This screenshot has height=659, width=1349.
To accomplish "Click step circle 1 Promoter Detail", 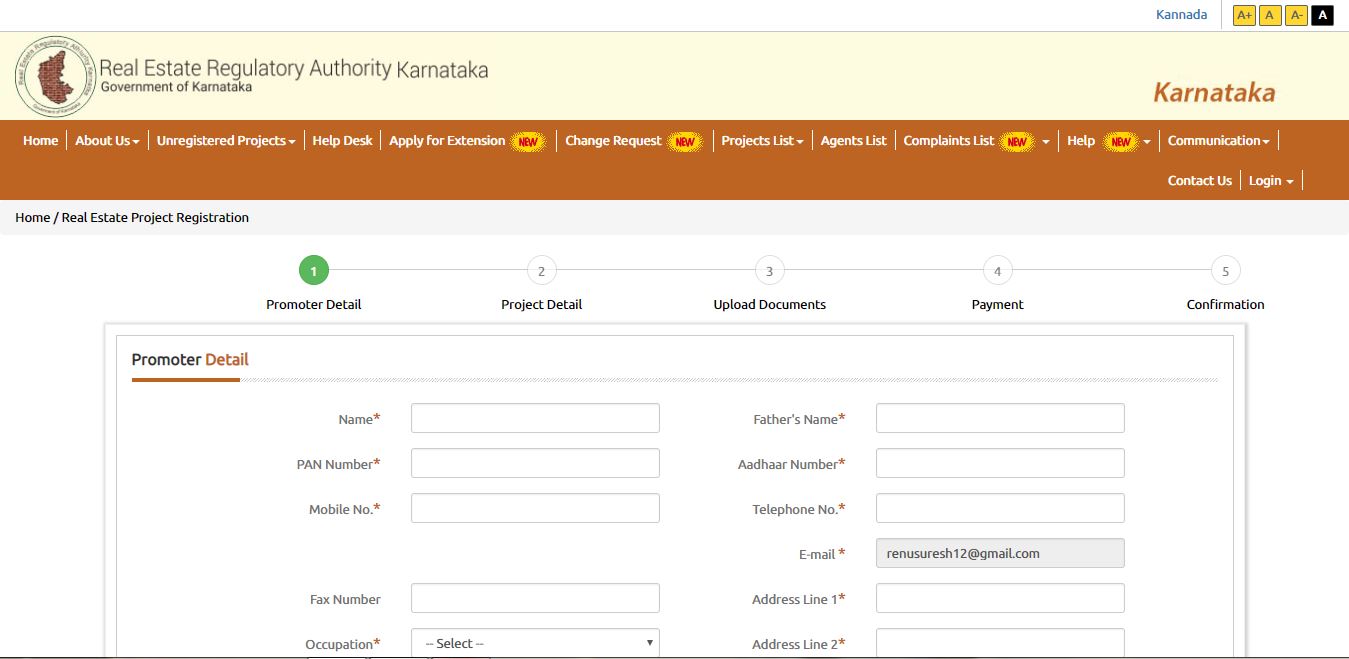I will [x=313, y=270].
